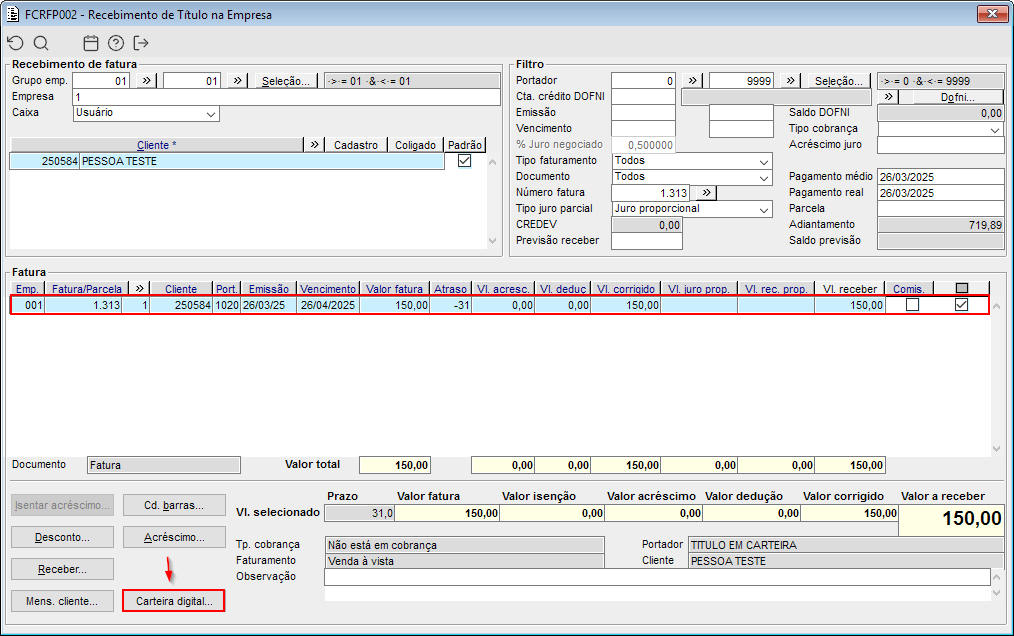The image size is (1014, 636).
Task: Click second Grupo emp. lookup arrow
Action: [238, 81]
